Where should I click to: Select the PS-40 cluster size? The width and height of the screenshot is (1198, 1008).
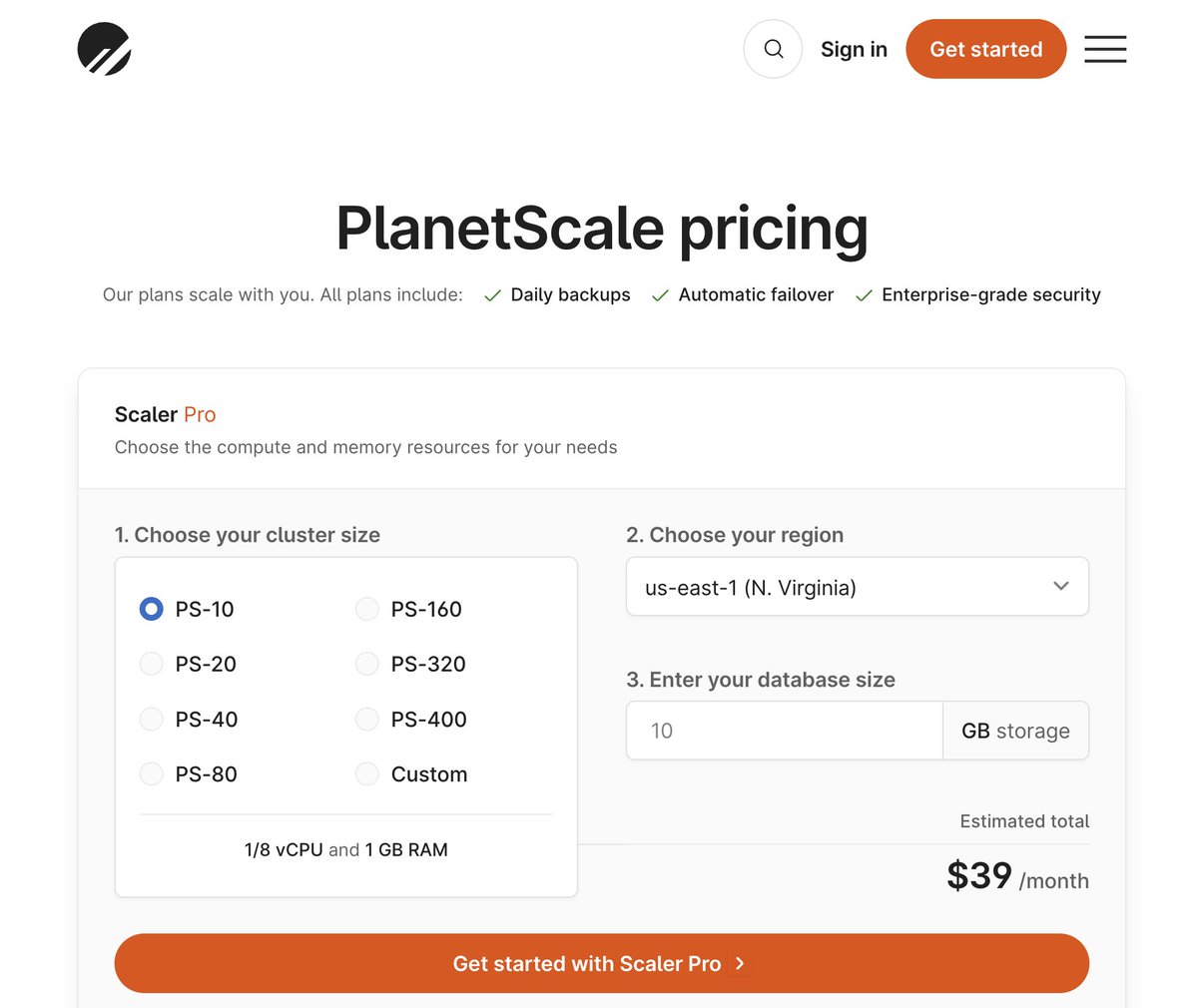(x=152, y=719)
